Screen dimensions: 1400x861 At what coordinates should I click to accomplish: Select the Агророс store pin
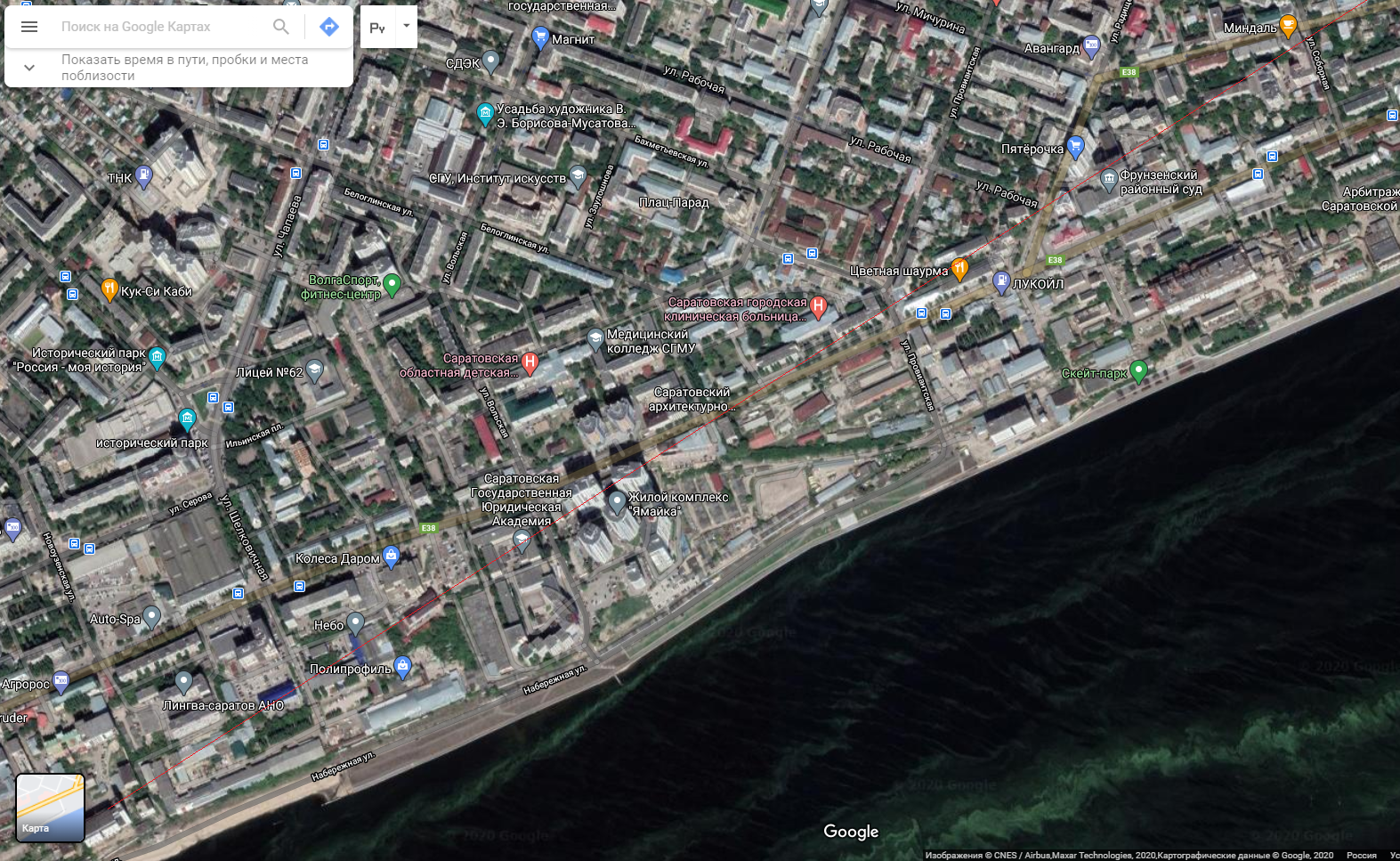click(61, 682)
